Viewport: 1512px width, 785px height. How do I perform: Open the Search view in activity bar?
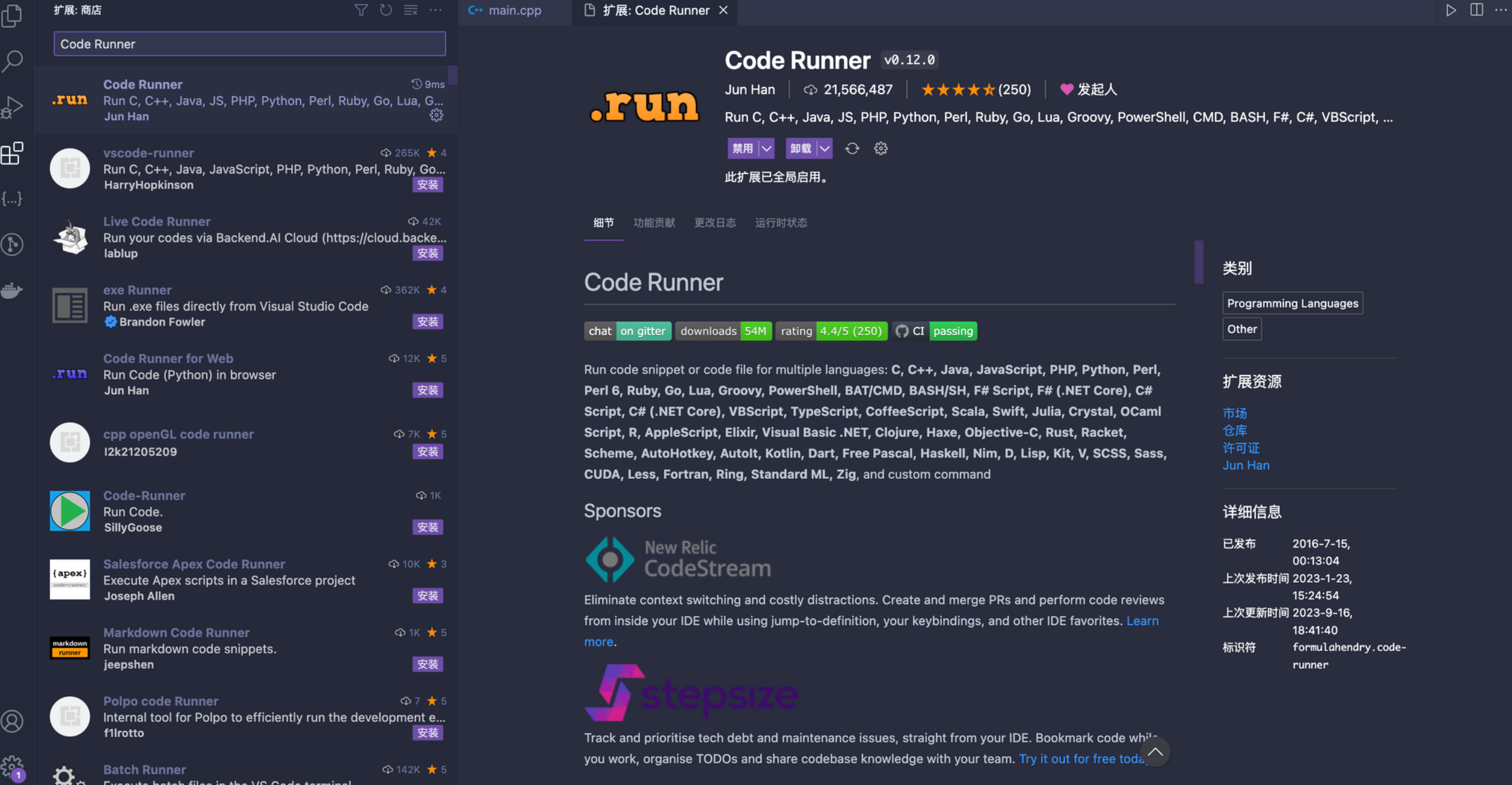click(x=12, y=60)
